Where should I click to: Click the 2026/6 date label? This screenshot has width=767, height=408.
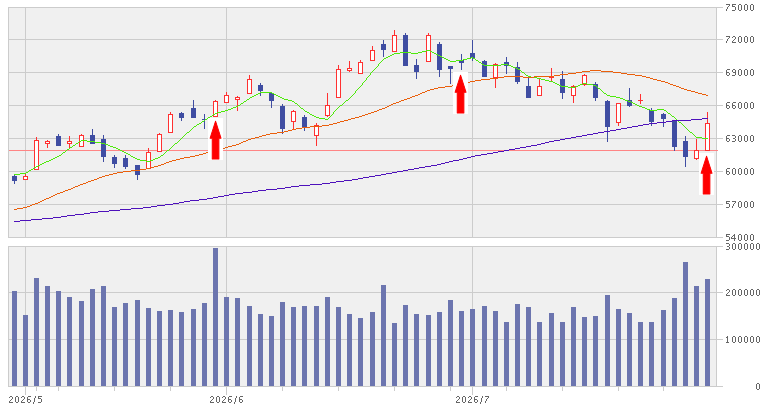pyautogui.click(x=226, y=400)
